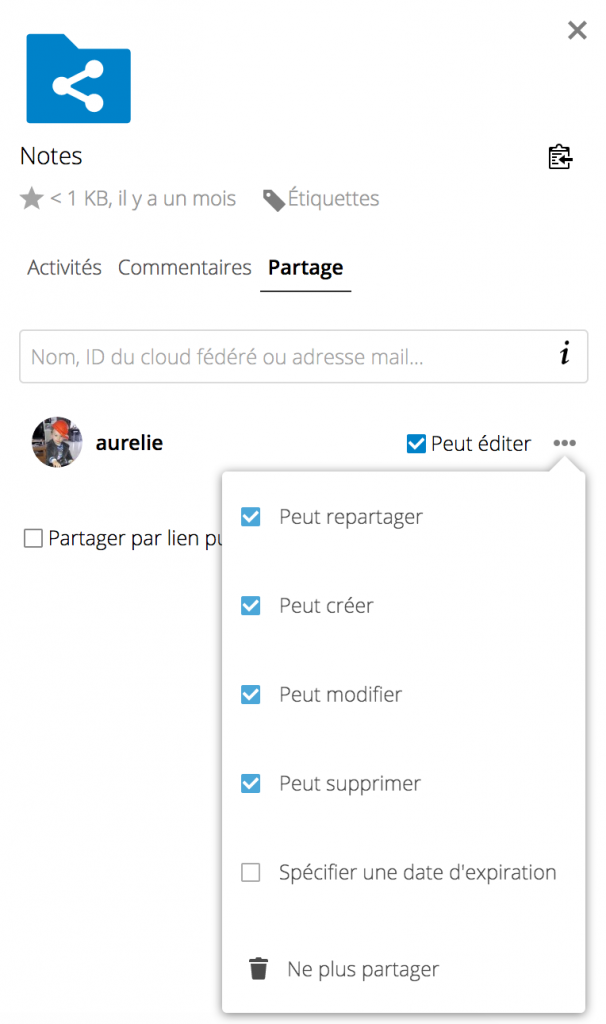
Task: Click the aurelie user name
Action: [129, 442]
